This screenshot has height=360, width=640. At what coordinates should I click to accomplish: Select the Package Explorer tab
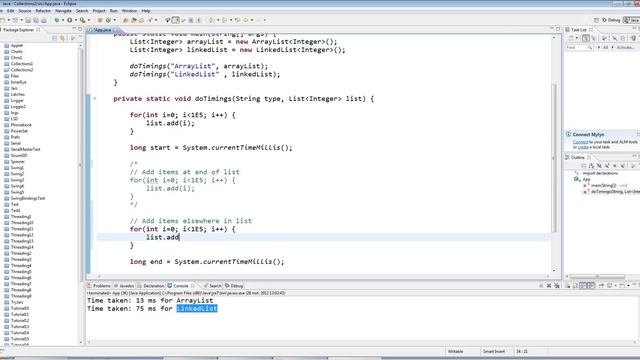(x=19, y=30)
